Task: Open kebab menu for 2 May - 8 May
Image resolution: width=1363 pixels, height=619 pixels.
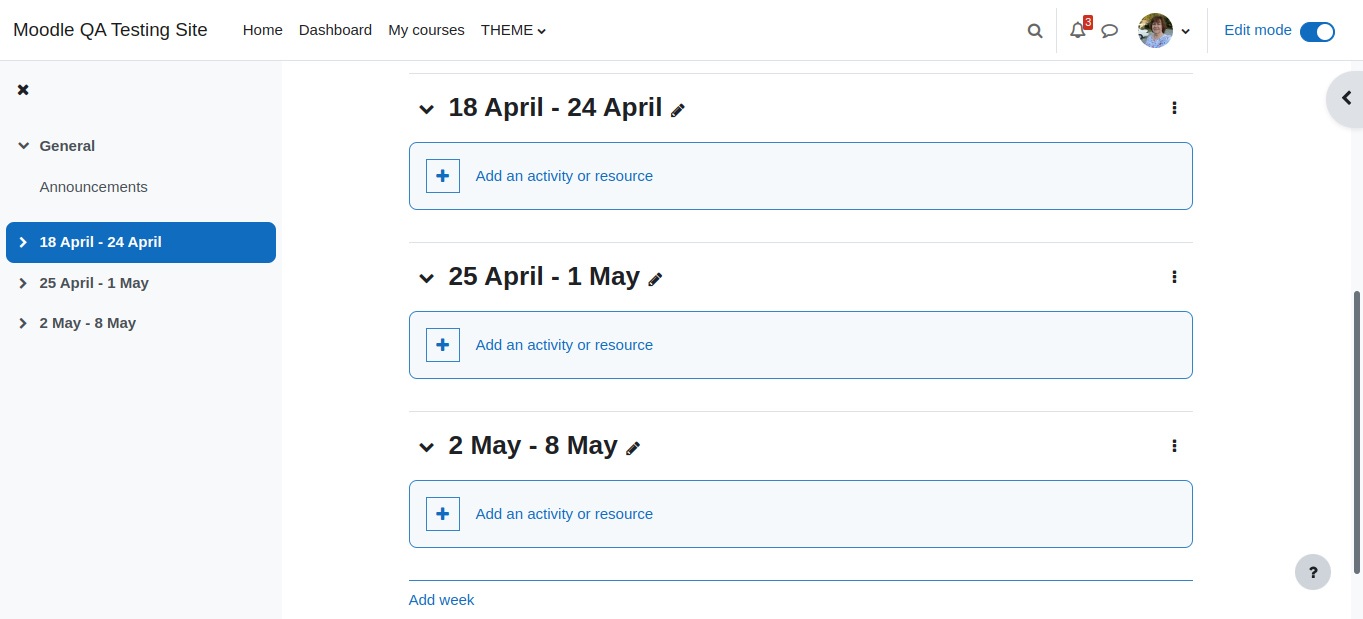Action: [1174, 445]
